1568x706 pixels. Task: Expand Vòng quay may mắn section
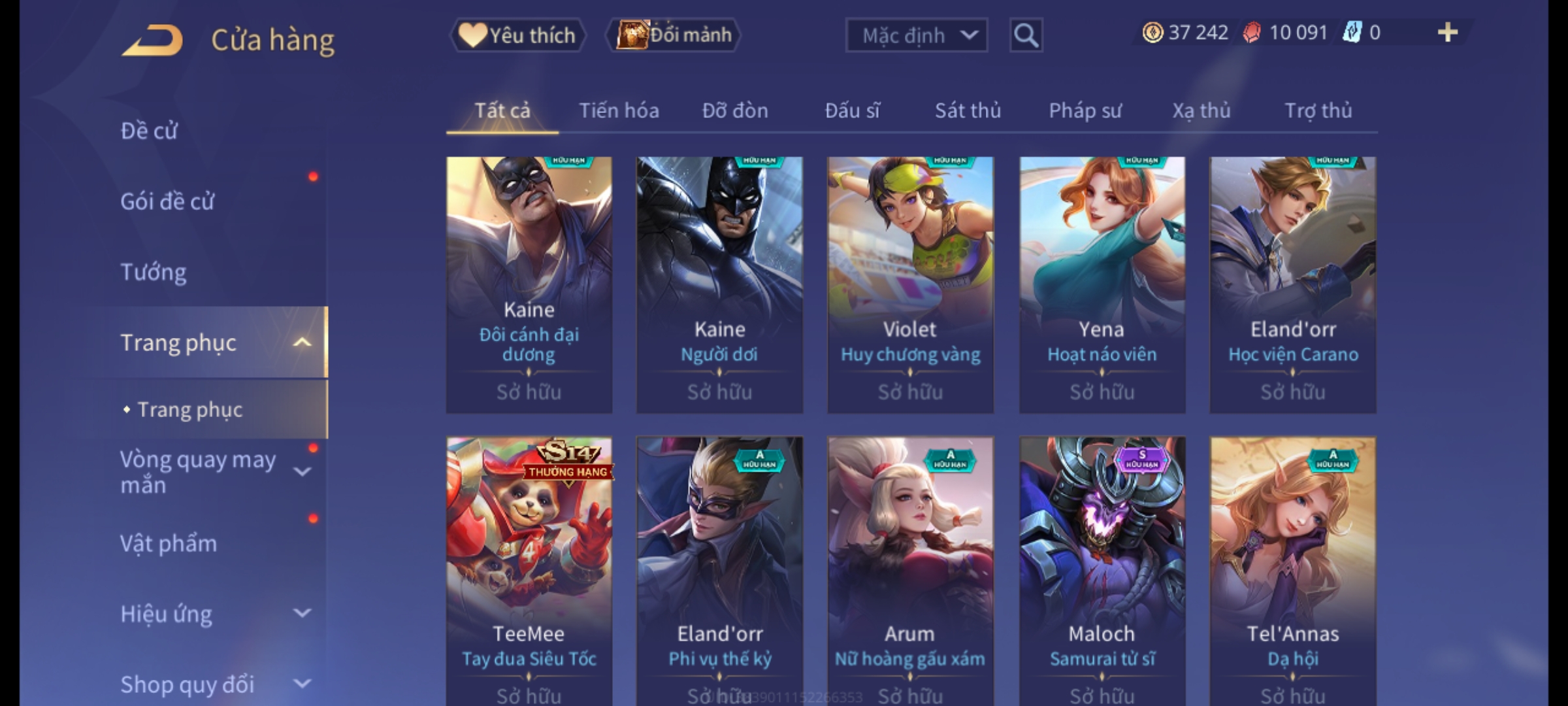tap(302, 472)
